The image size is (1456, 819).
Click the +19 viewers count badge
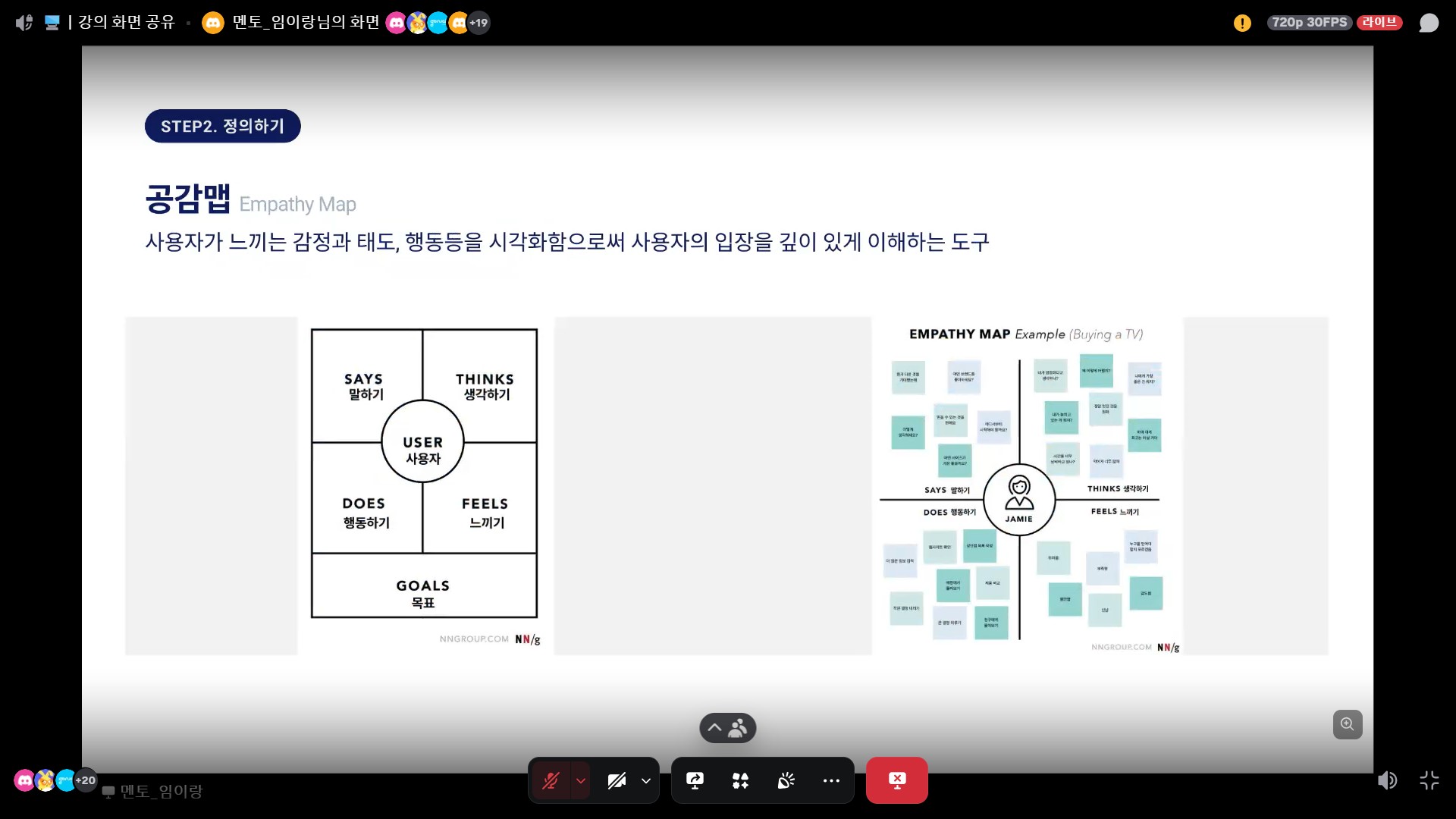[479, 23]
